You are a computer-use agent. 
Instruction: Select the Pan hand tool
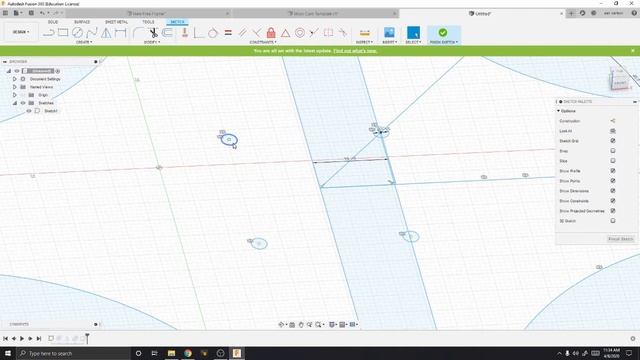click(301, 324)
